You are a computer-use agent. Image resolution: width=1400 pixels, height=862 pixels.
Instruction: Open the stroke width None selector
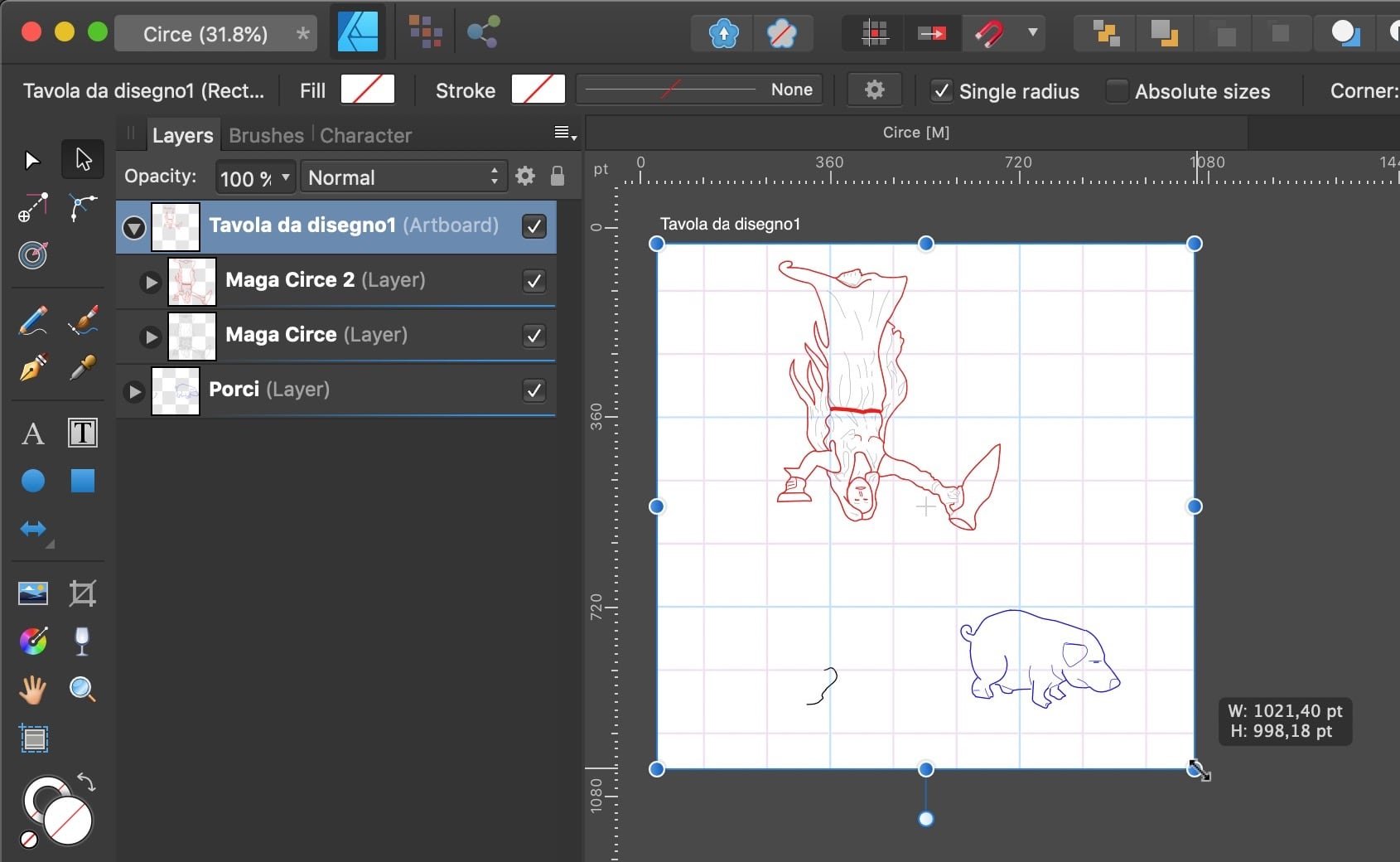click(700, 90)
